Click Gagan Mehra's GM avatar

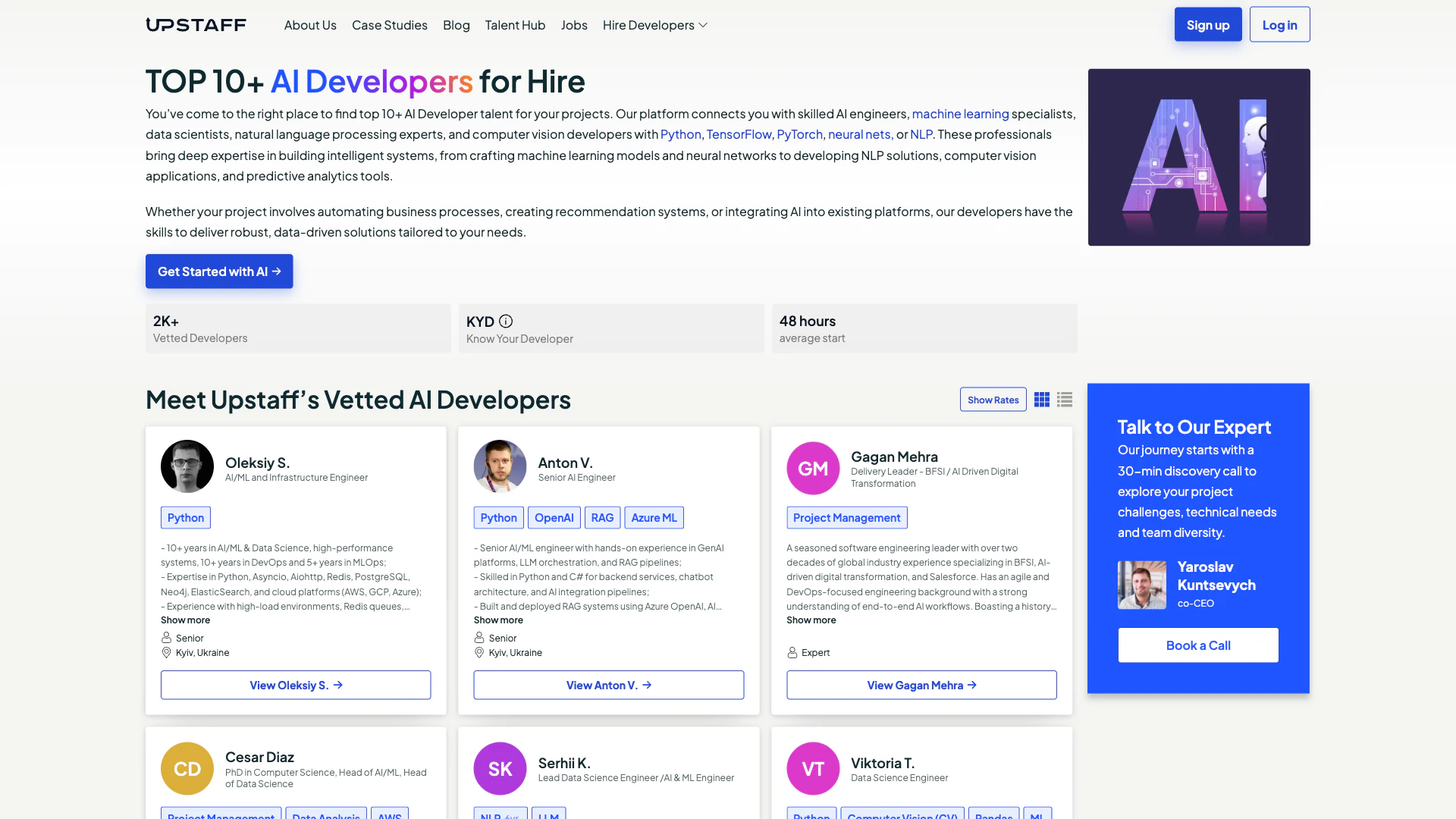[813, 469]
